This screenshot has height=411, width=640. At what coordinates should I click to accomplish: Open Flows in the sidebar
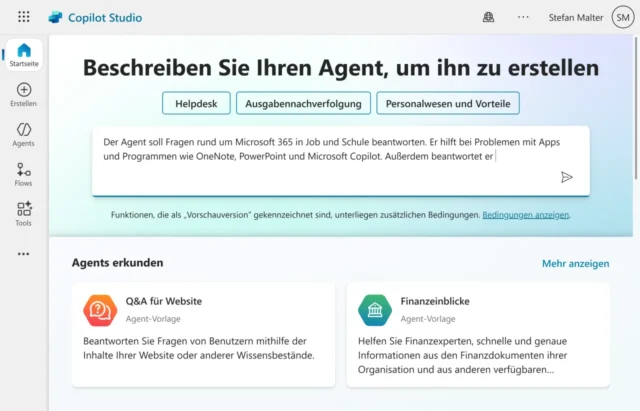24,175
